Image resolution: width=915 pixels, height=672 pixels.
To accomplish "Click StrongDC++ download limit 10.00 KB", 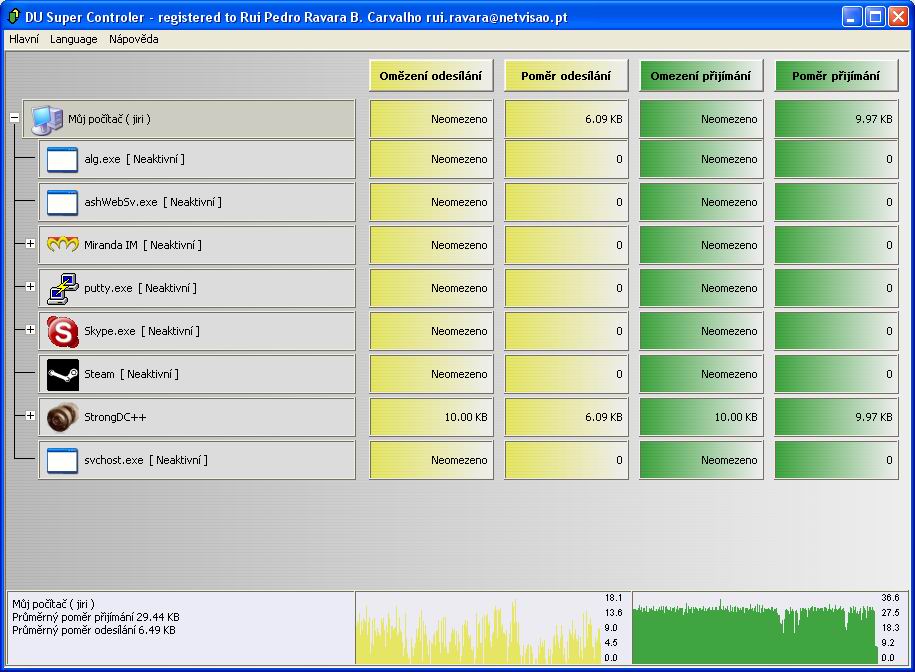I will tap(701, 417).
